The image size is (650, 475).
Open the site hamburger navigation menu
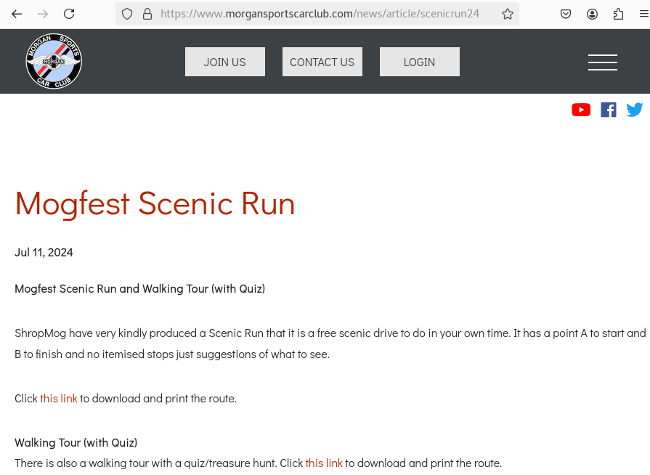click(x=602, y=62)
